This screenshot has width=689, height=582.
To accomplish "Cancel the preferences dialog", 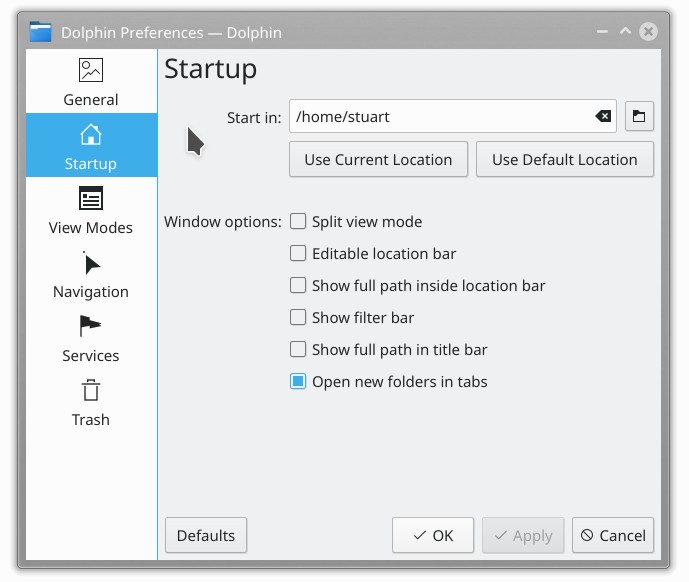I will click(x=614, y=536).
